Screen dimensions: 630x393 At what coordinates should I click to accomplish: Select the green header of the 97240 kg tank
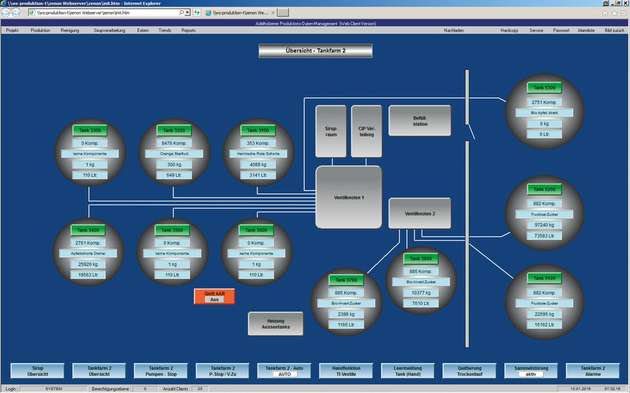544,189
